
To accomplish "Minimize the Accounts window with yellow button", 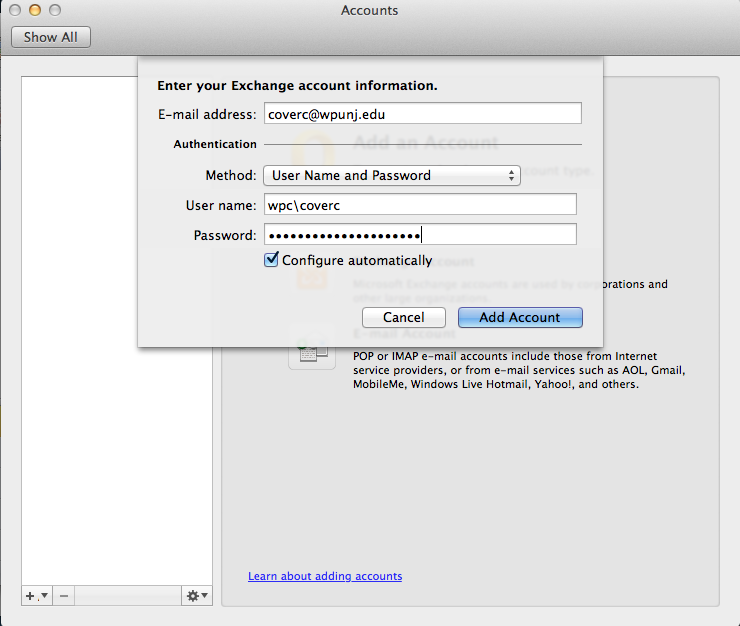I will [35, 10].
